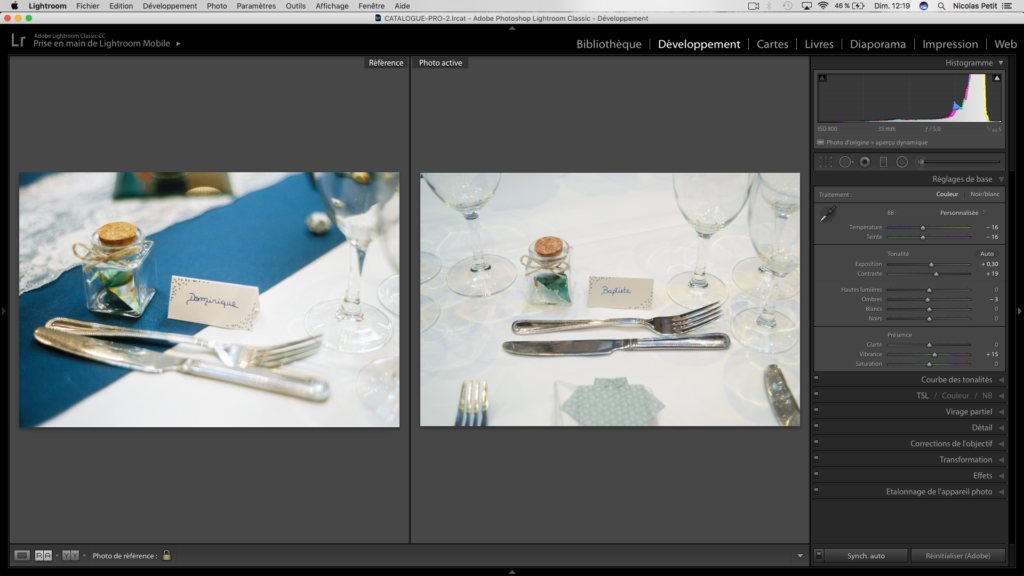Image resolution: width=1024 pixels, height=576 pixels.
Task: Open the Développement menu in menu bar
Action: (x=170, y=6)
